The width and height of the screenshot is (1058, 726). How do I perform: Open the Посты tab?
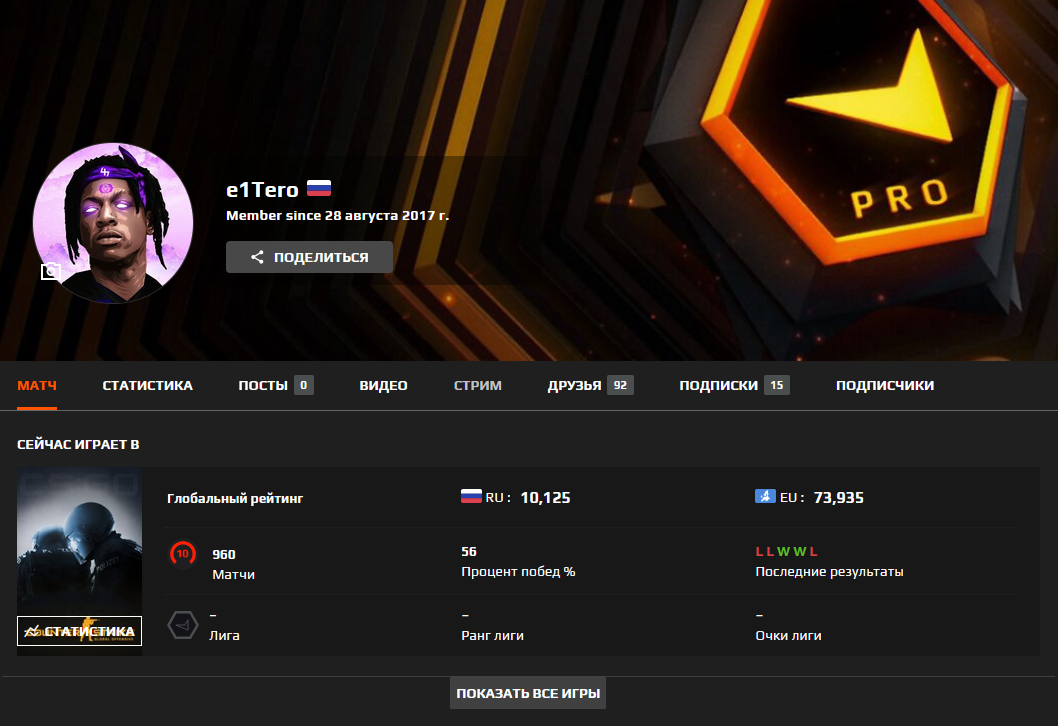coord(275,385)
